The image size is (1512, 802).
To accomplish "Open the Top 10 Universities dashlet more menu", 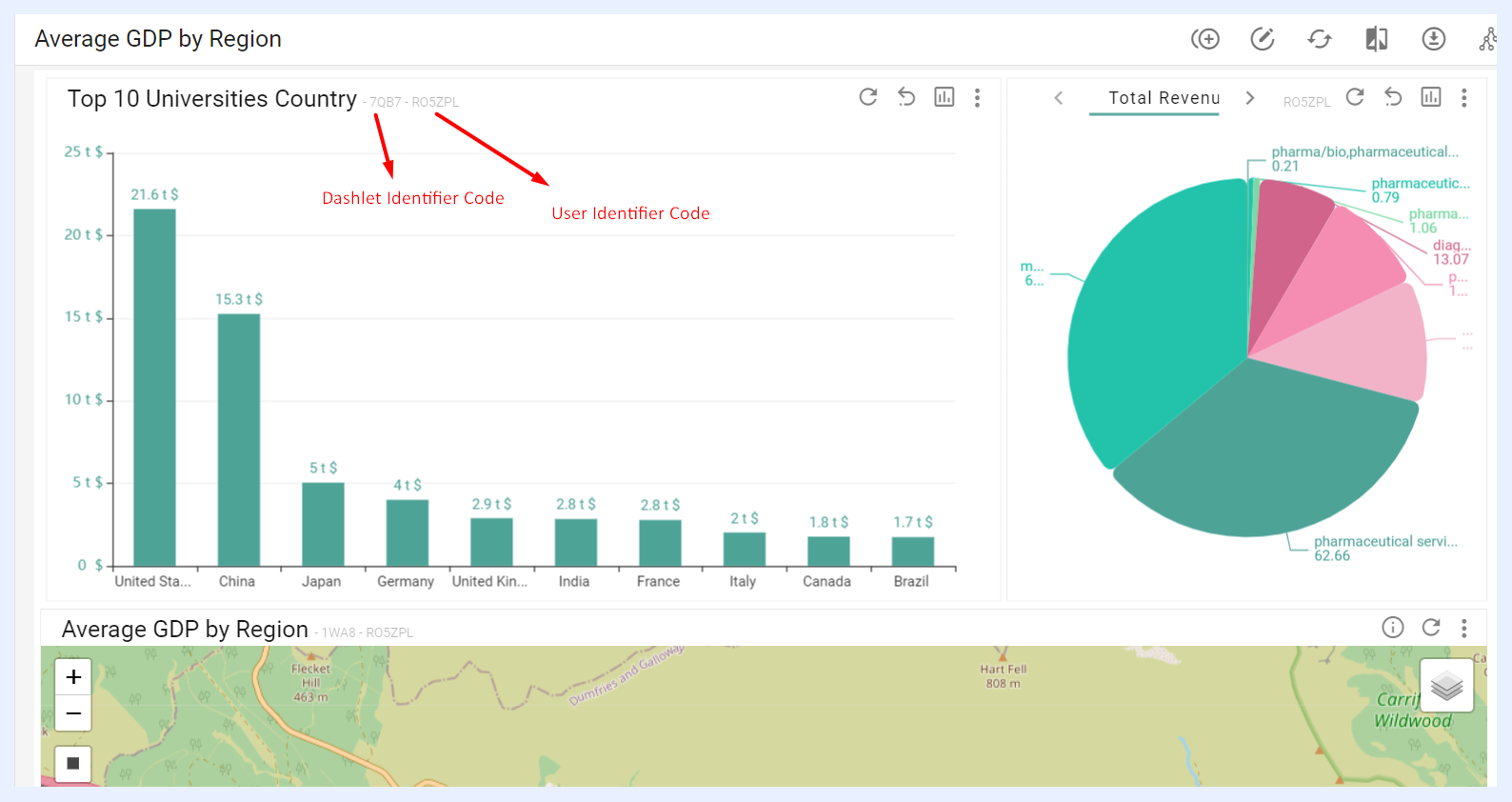I will point(978,97).
